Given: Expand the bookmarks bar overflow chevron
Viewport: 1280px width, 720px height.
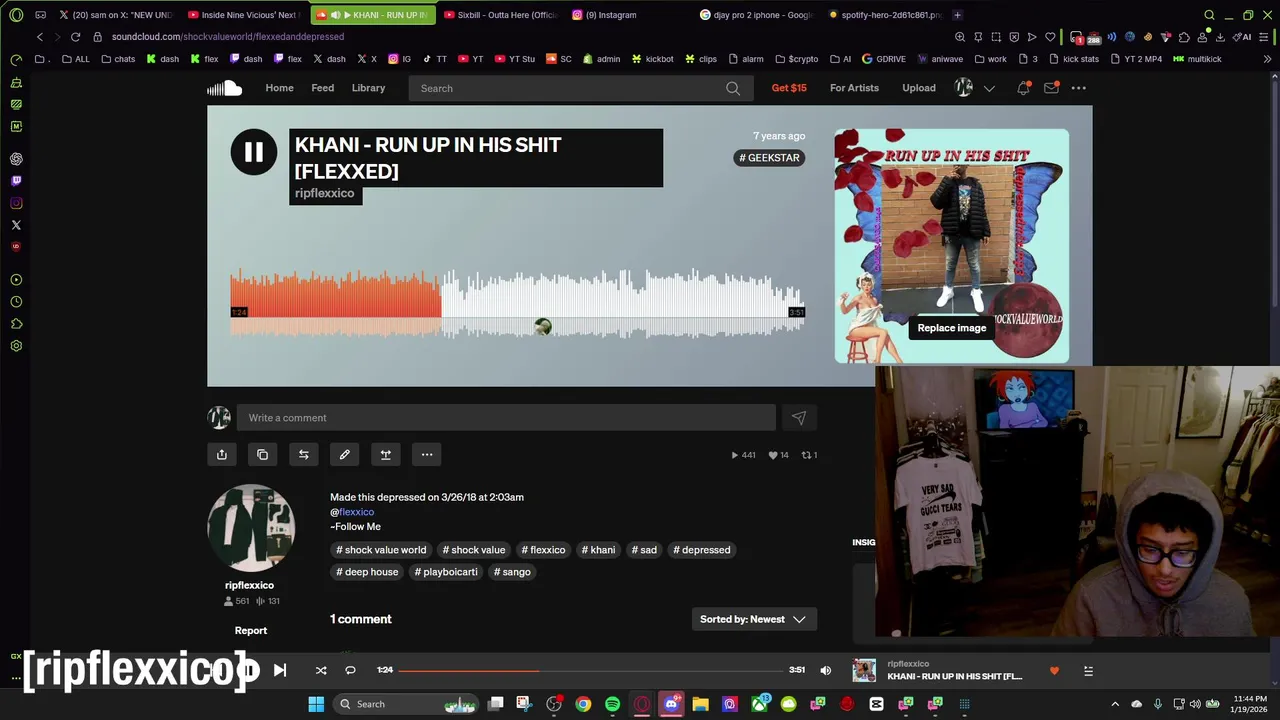Looking at the screenshot, I should point(1267,59).
